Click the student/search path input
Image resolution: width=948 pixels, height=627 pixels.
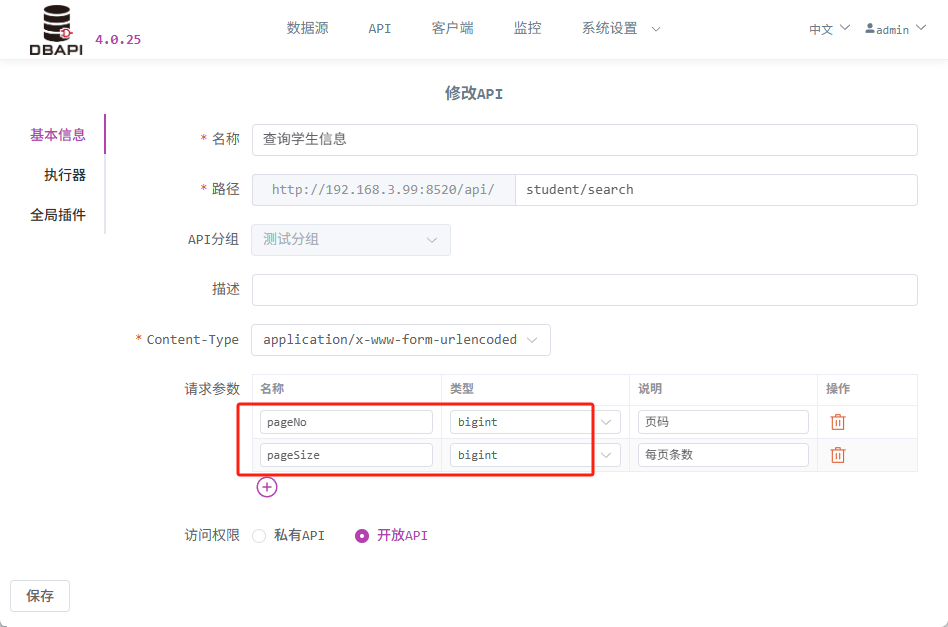[716, 190]
